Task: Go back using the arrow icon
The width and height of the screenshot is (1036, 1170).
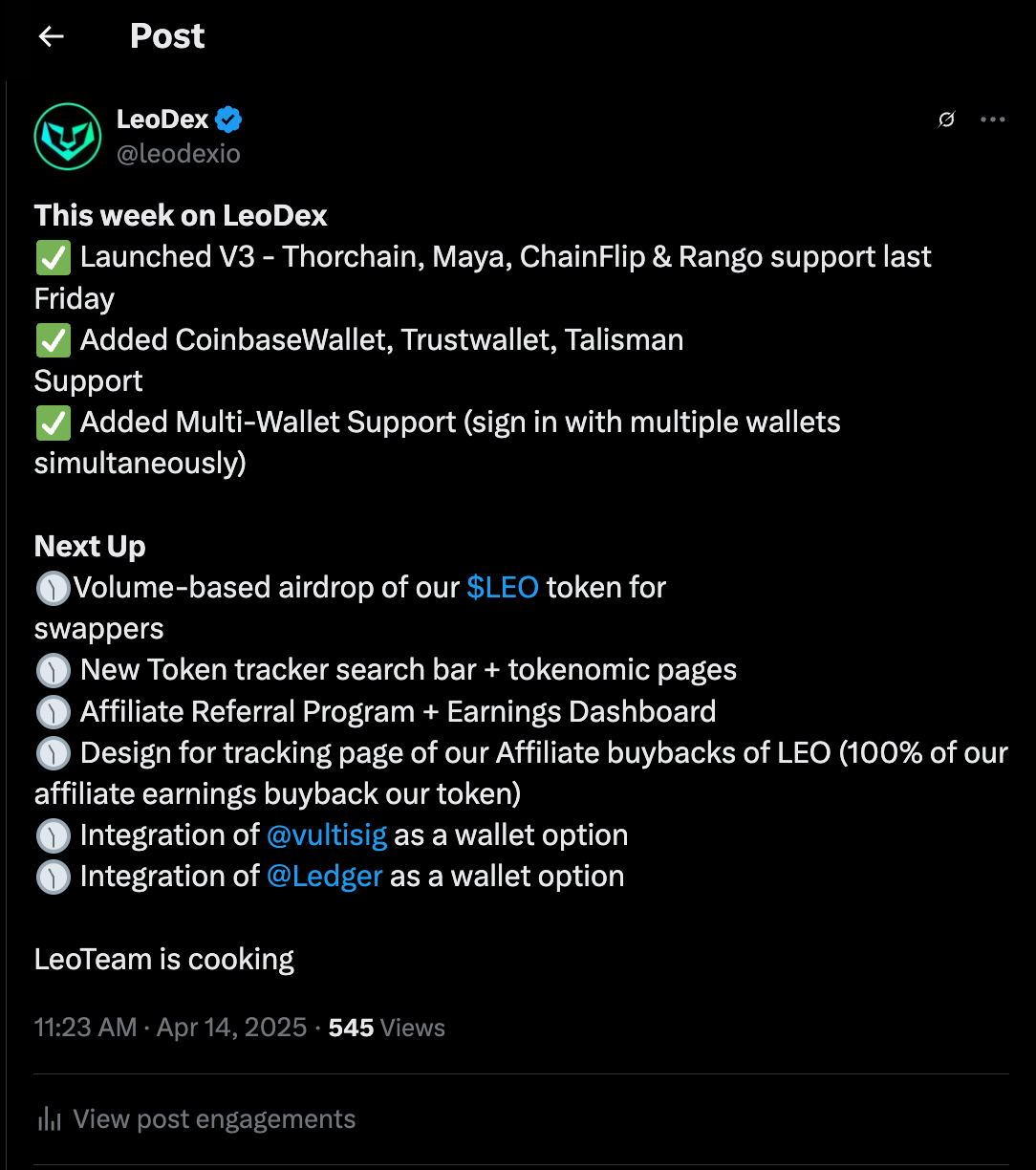Action: click(51, 36)
